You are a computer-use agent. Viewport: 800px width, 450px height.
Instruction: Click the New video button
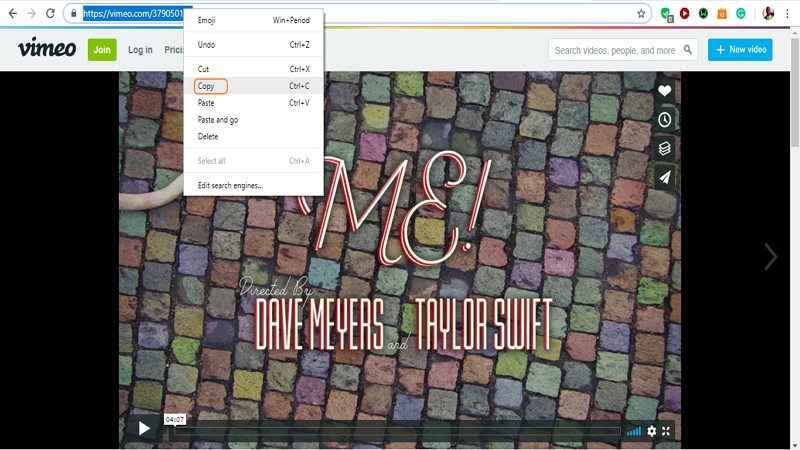coord(740,49)
